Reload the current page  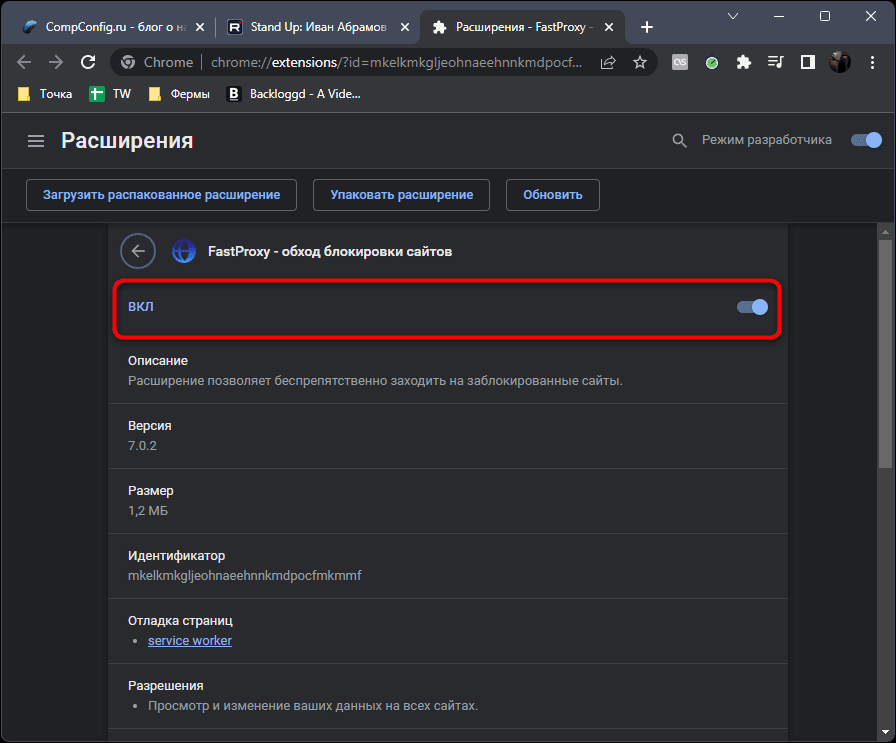(88, 62)
